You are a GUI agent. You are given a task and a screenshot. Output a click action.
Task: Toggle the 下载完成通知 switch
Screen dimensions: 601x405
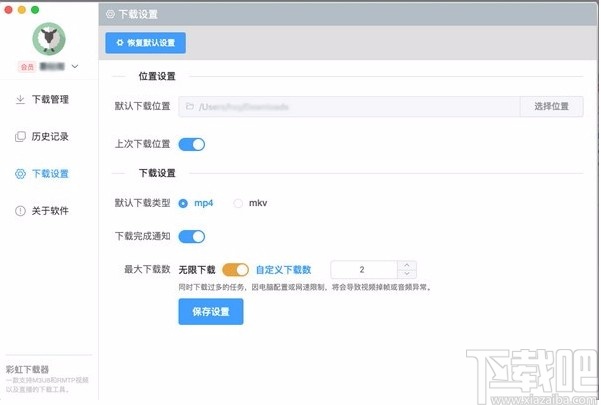pyautogui.click(x=192, y=236)
